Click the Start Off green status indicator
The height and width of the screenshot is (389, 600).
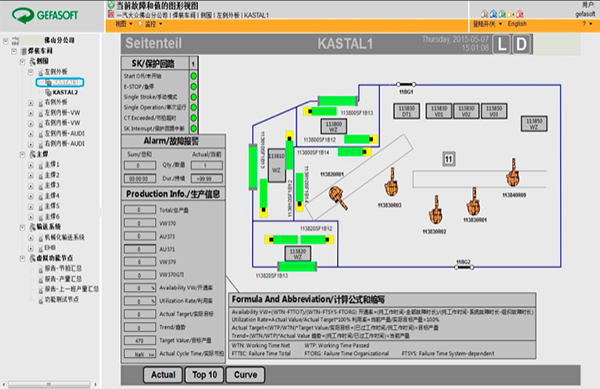(x=194, y=76)
